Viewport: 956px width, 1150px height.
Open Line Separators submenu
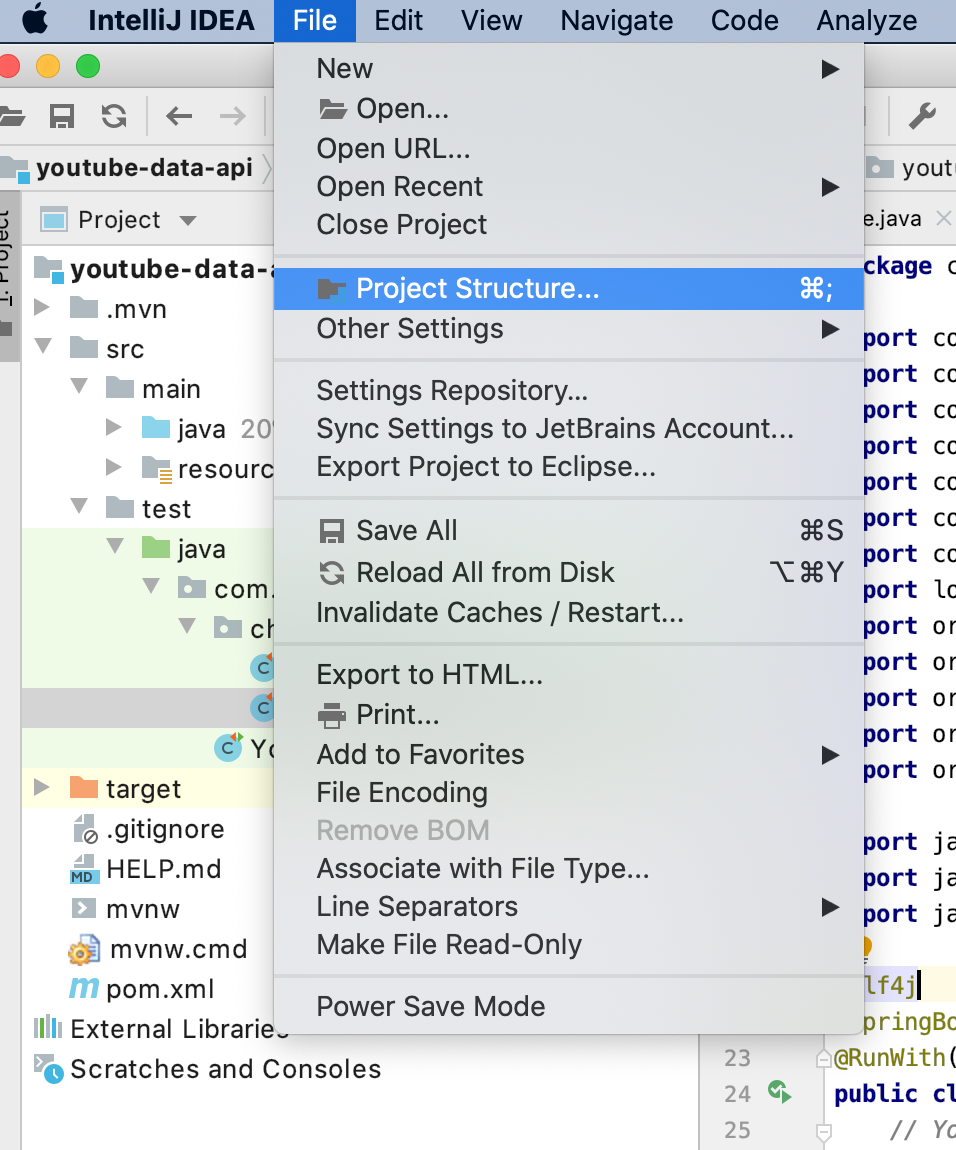pos(569,907)
